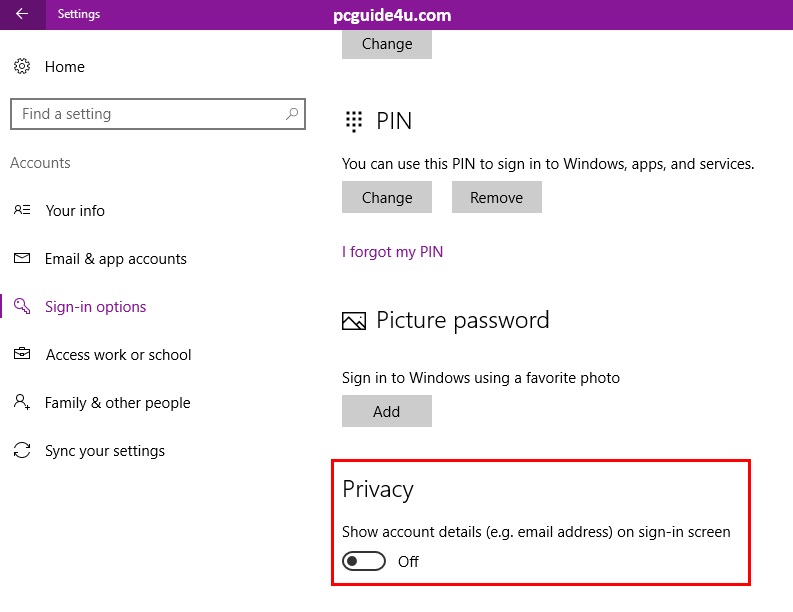
Task: Click the topmost Change button
Action: point(387,44)
